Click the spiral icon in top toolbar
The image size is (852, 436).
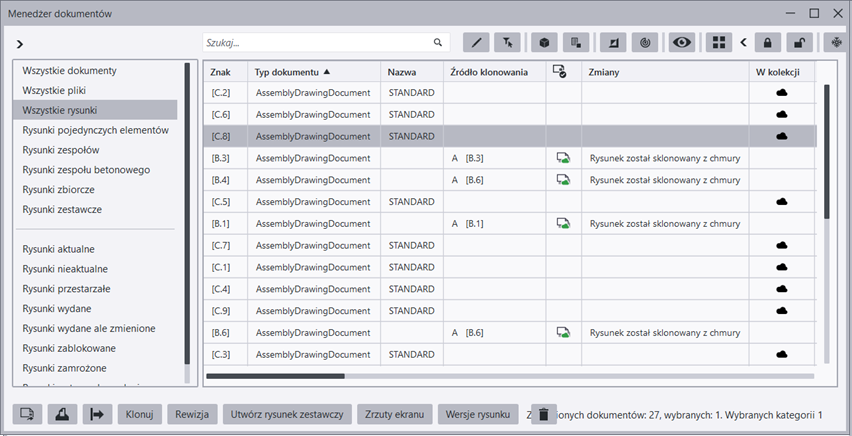point(647,43)
